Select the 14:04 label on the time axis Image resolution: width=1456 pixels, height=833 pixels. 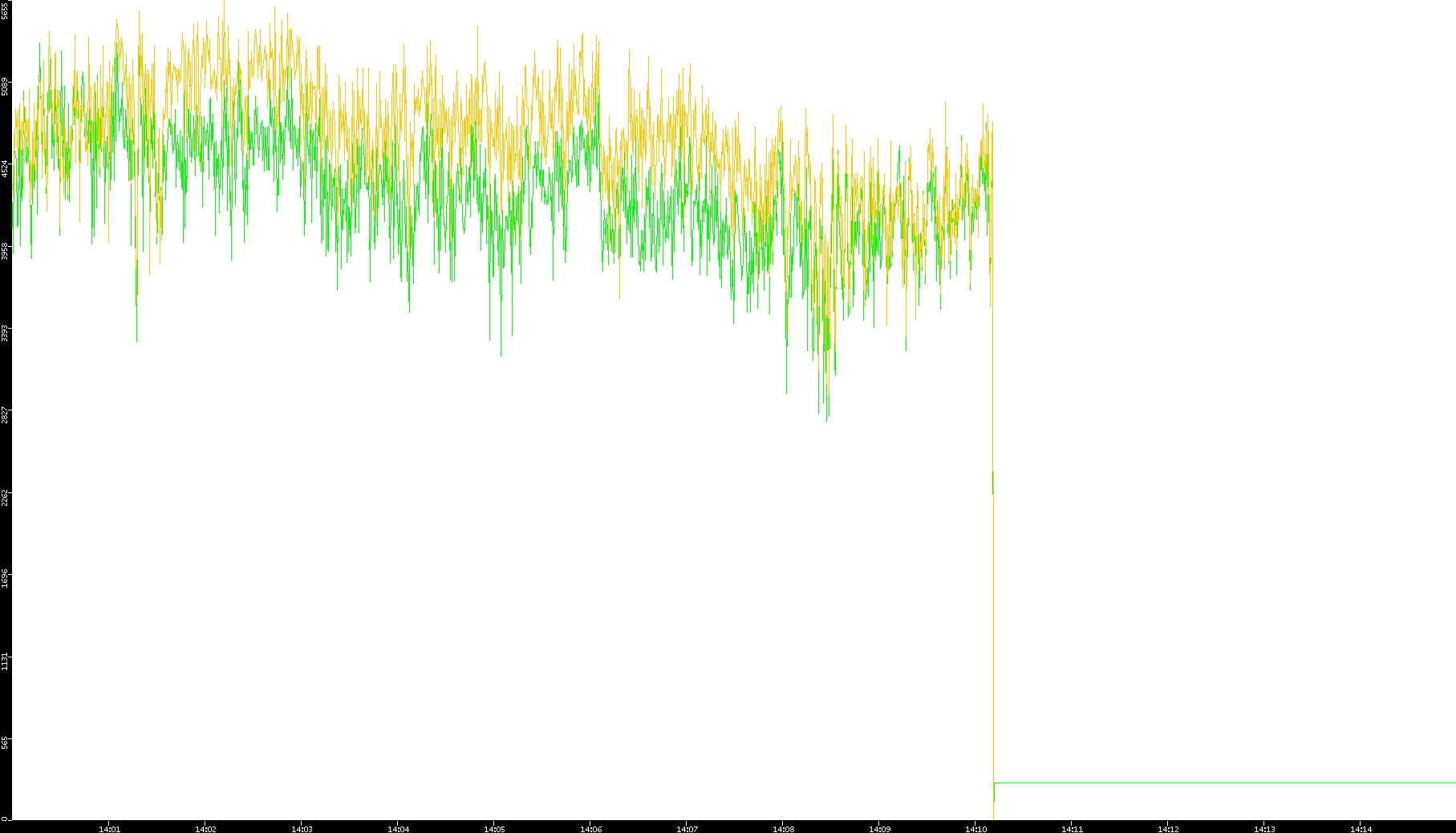[x=398, y=829]
